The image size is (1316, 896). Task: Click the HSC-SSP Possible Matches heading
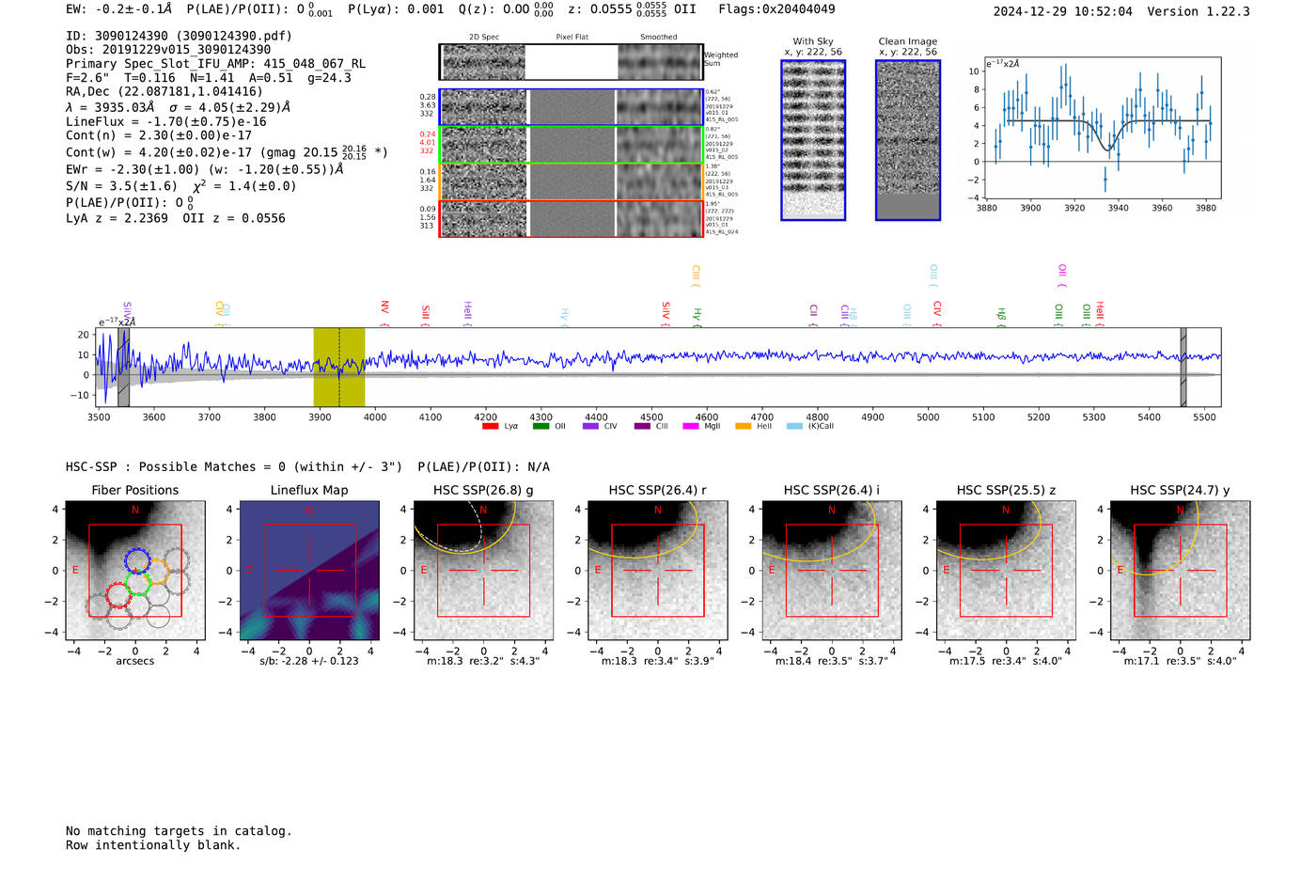tap(307, 467)
